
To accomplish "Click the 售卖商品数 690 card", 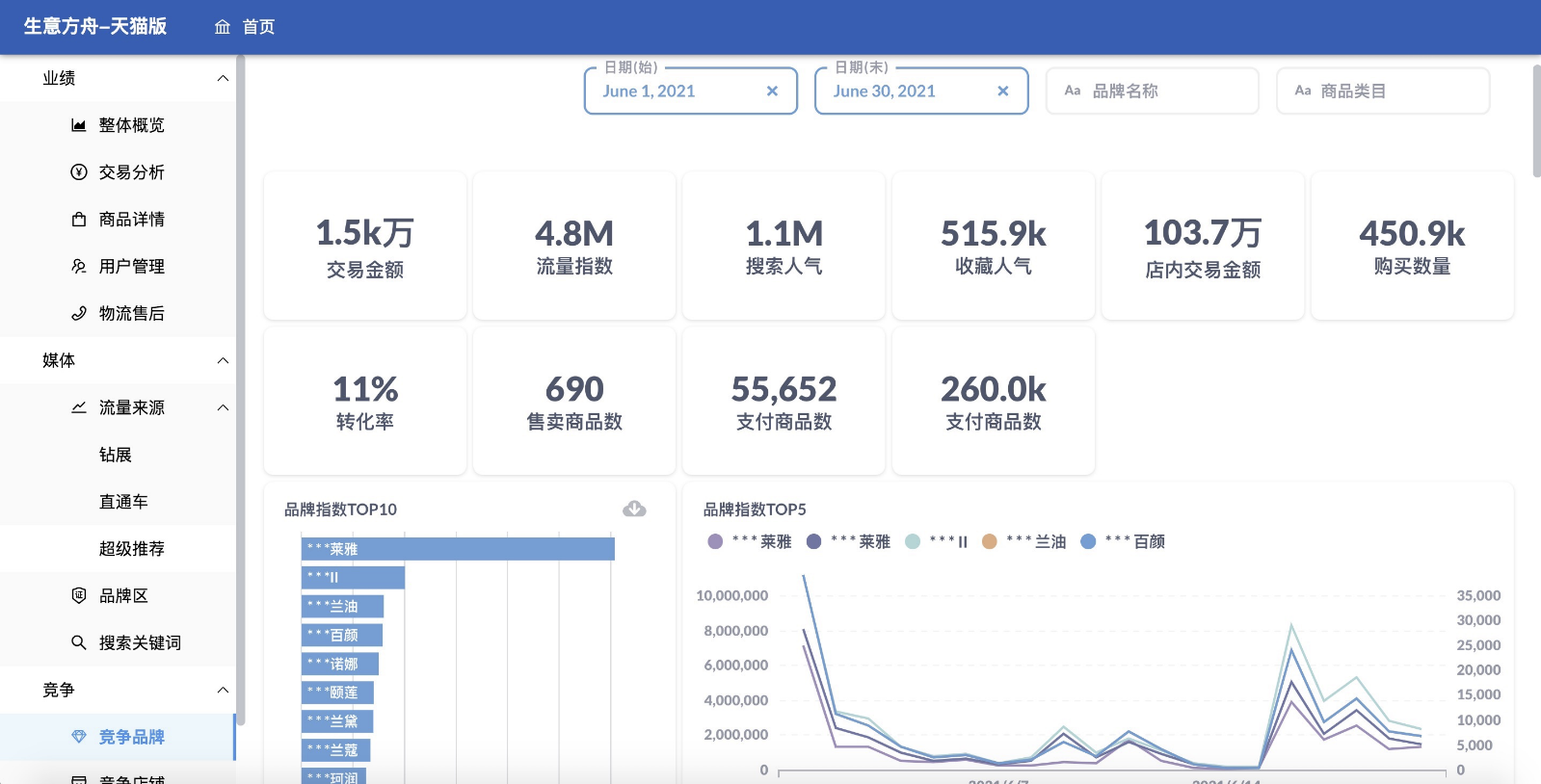I will (x=574, y=402).
